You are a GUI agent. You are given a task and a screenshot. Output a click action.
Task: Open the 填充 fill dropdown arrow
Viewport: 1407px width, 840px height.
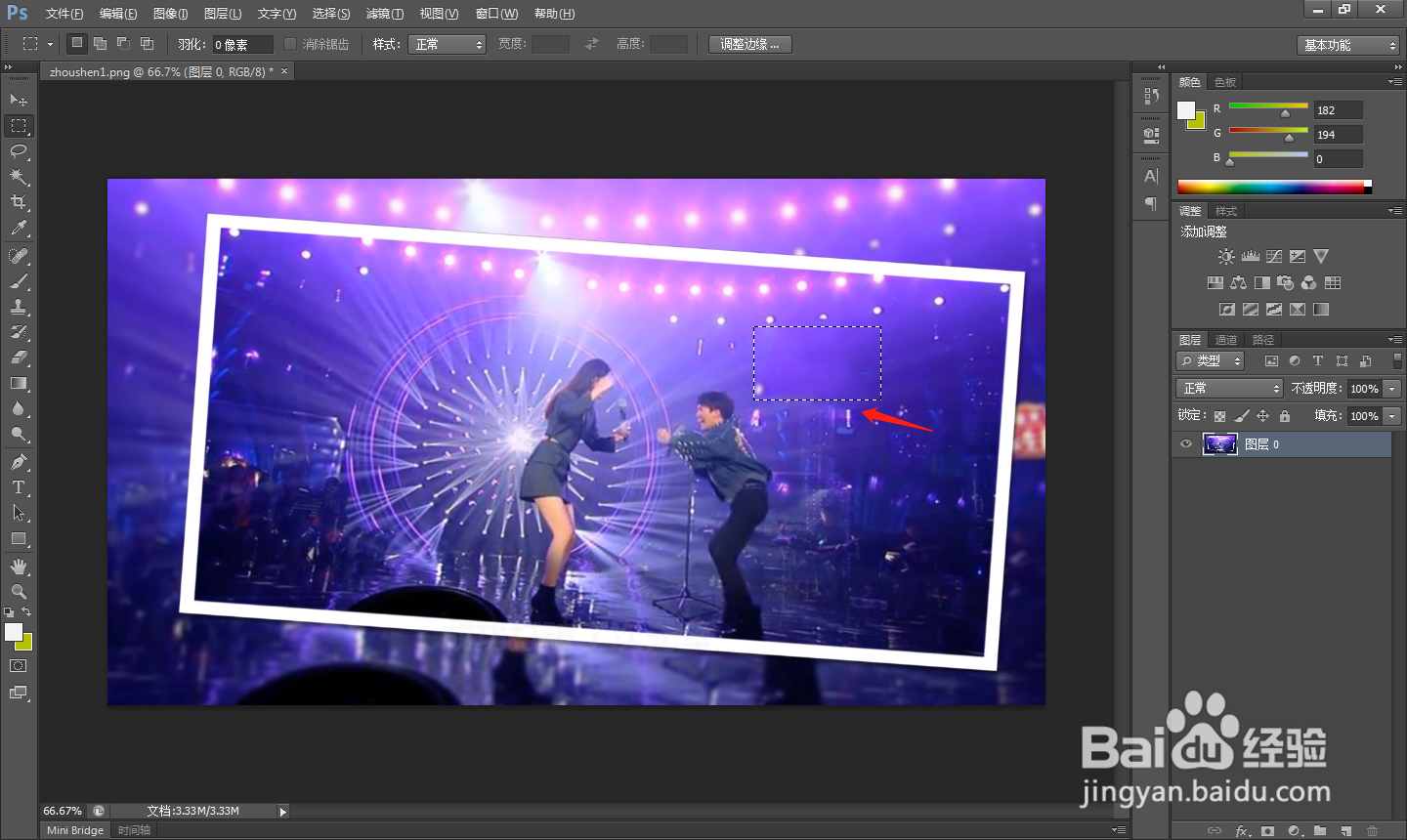tap(1392, 416)
